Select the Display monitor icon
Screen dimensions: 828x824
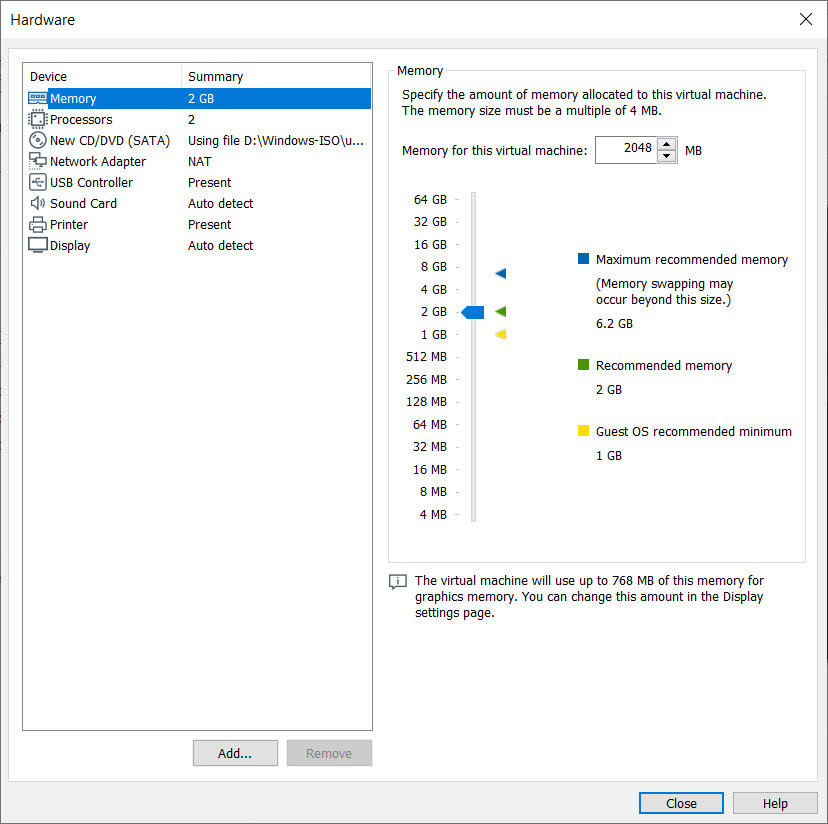37,246
